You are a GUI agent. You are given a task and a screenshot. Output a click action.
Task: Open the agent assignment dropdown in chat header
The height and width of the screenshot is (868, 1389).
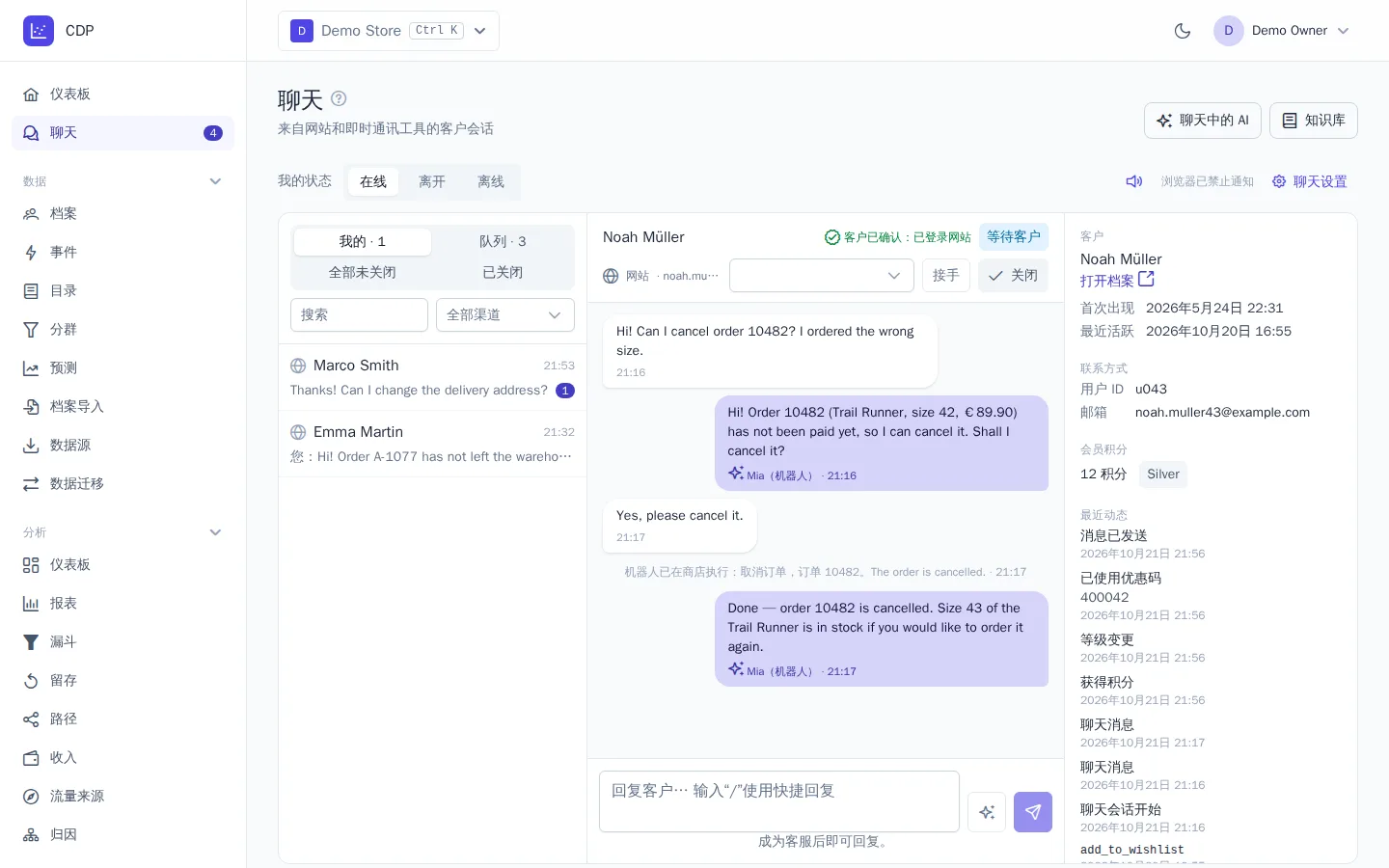tap(822, 276)
